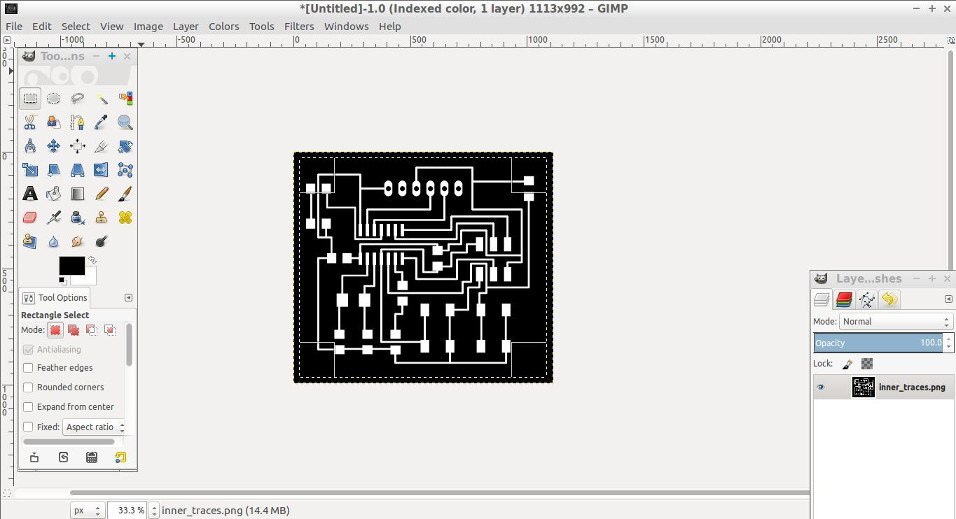956x519 pixels.
Task: Select the Select by Color tool
Action: point(125,98)
